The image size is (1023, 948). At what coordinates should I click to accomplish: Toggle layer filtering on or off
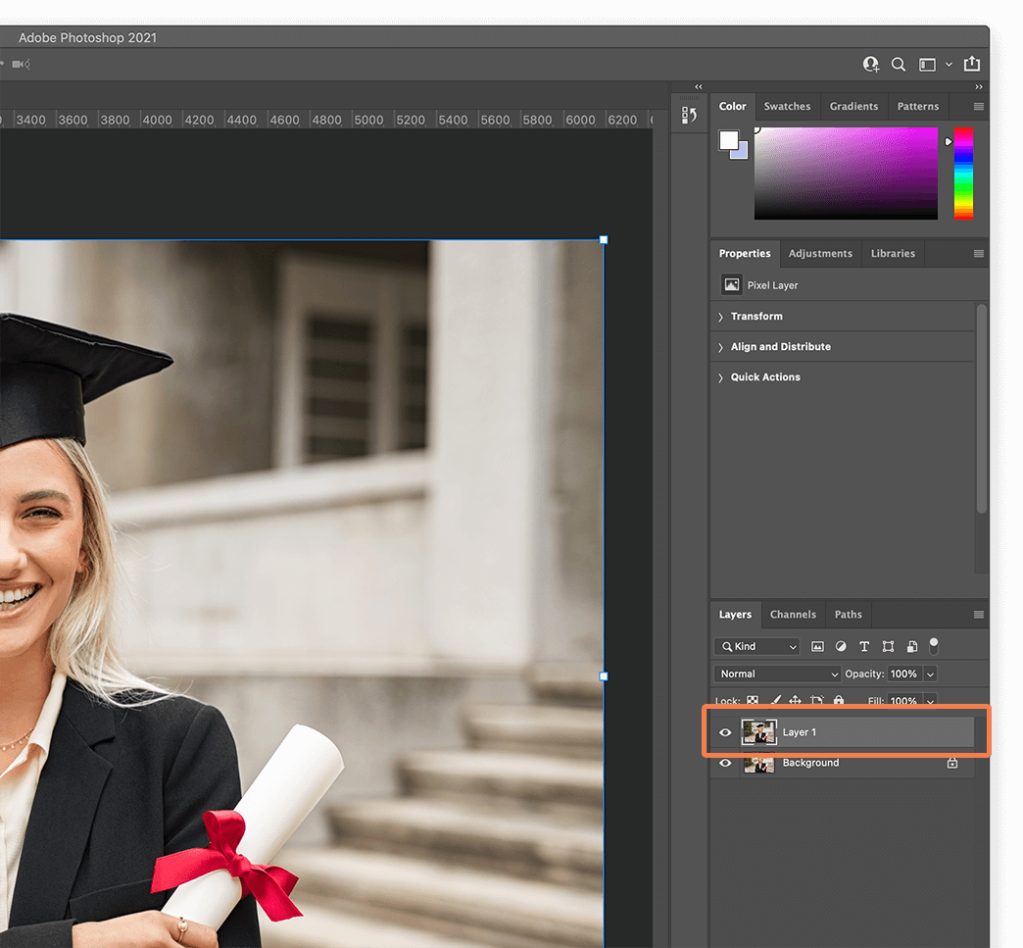pyautogui.click(x=934, y=646)
